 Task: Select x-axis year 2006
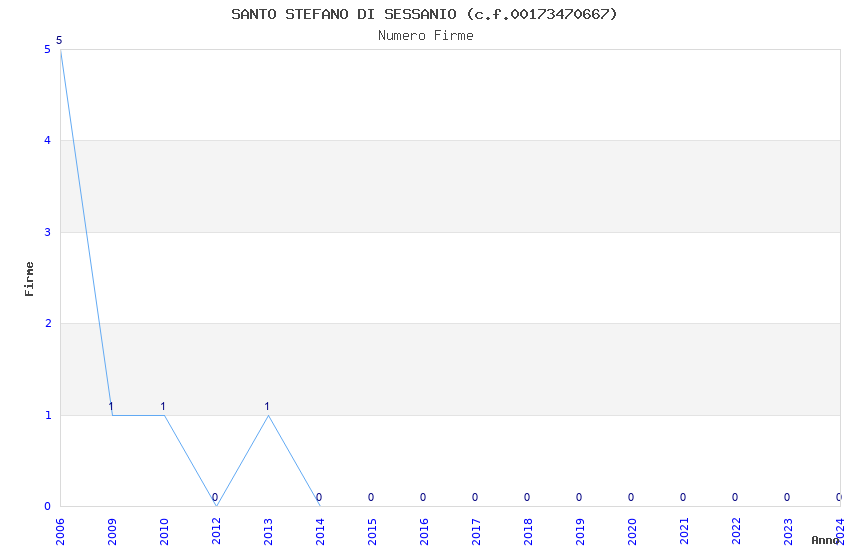(60, 531)
